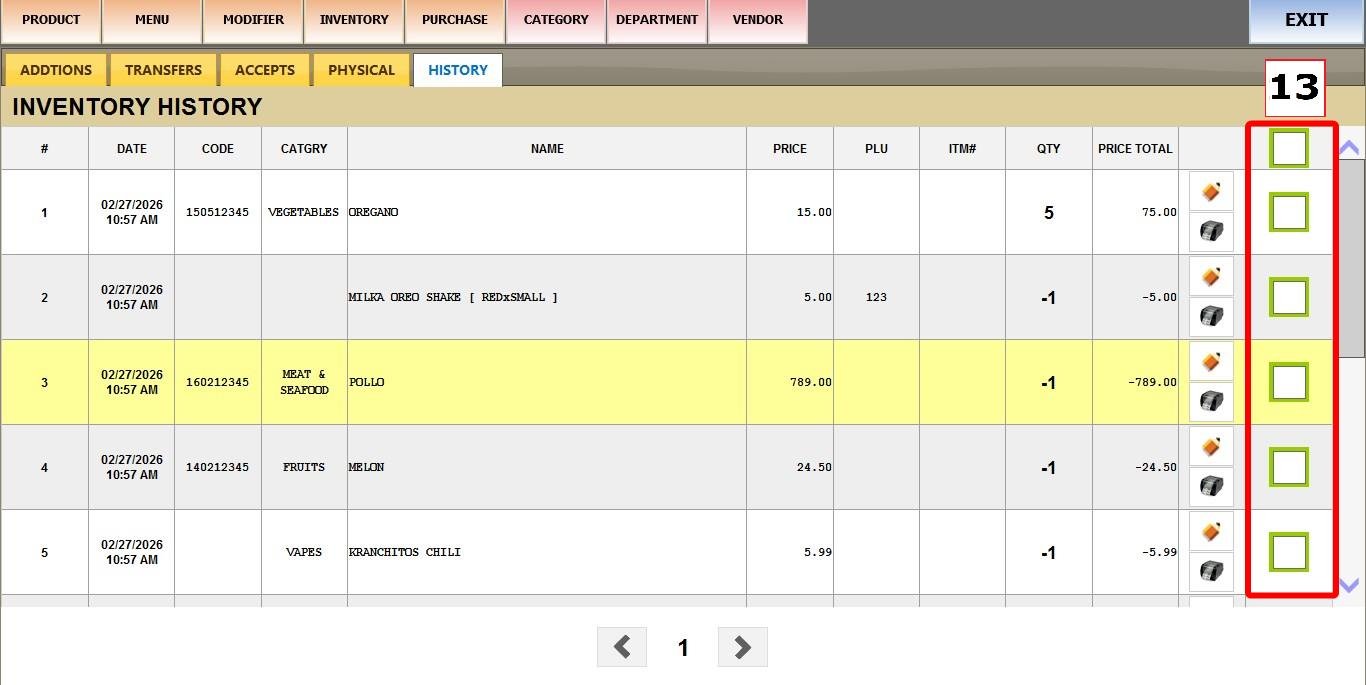The width and height of the screenshot is (1366, 685).
Task: Click the vertical scrollbar thumb
Action: (1351, 257)
